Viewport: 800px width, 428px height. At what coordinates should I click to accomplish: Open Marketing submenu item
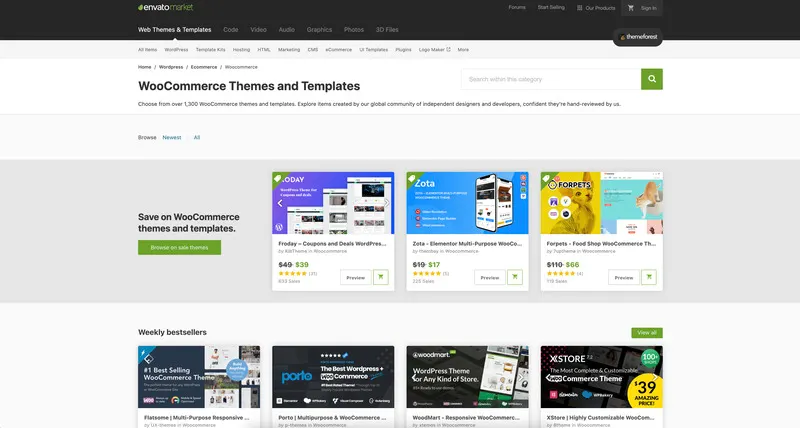point(289,49)
